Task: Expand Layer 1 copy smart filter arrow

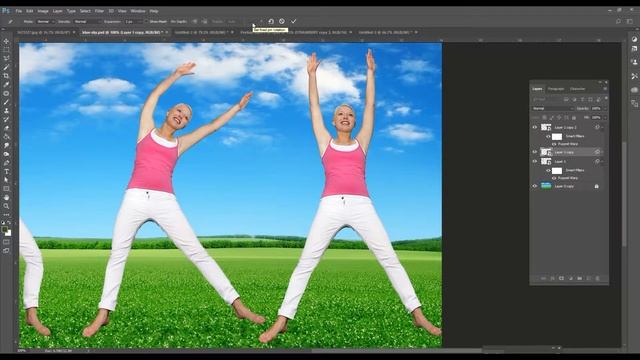Action: click(602, 152)
